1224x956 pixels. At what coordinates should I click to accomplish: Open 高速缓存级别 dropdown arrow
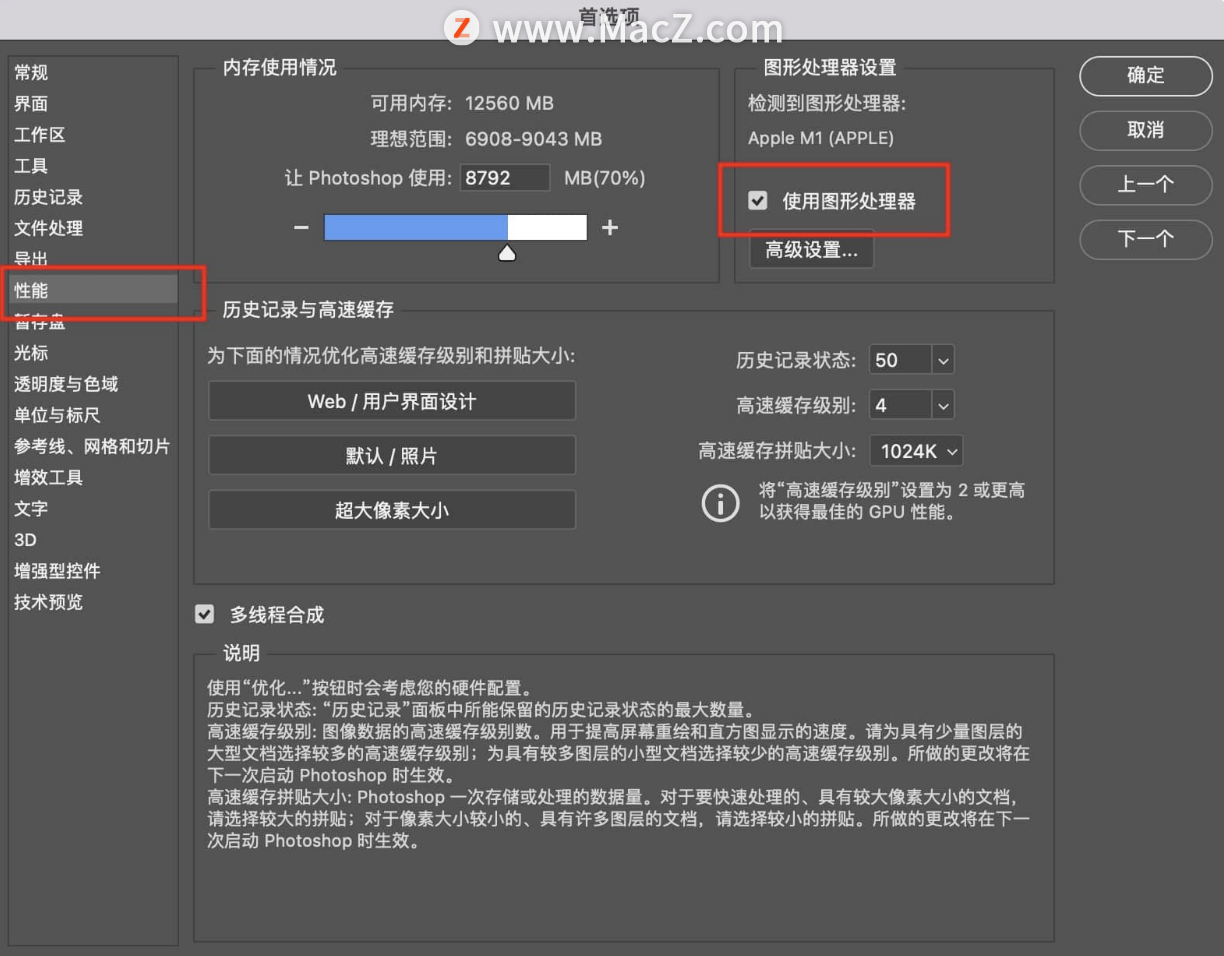pyautogui.click(x=943, y=405)
